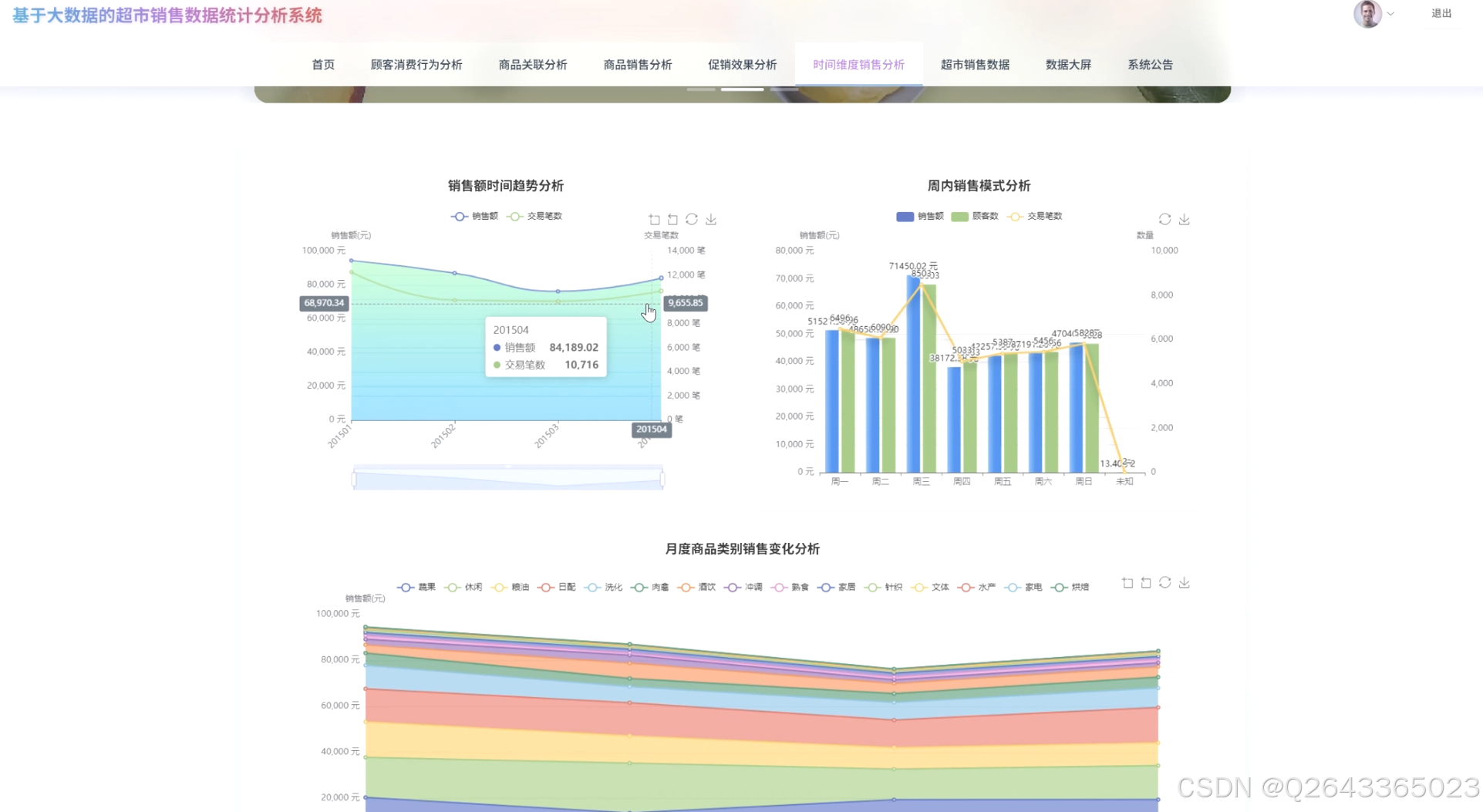Click zoom reset icon on monthly category chart

point(1145,583)
